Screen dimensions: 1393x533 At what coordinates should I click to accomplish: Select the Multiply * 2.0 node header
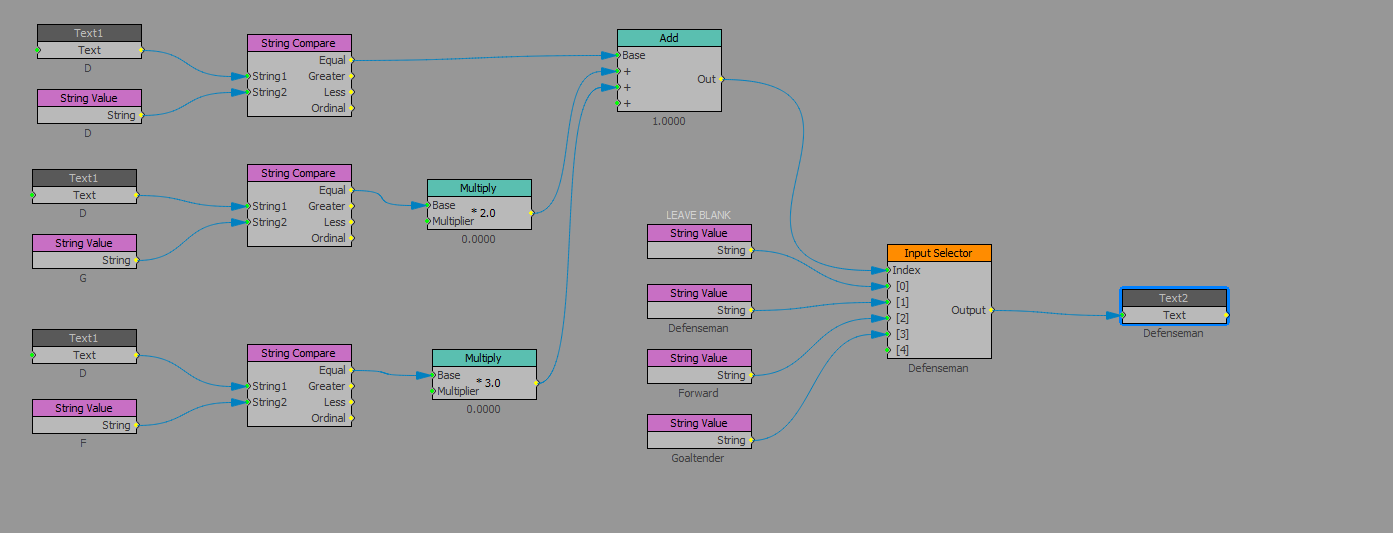(479, 188)
